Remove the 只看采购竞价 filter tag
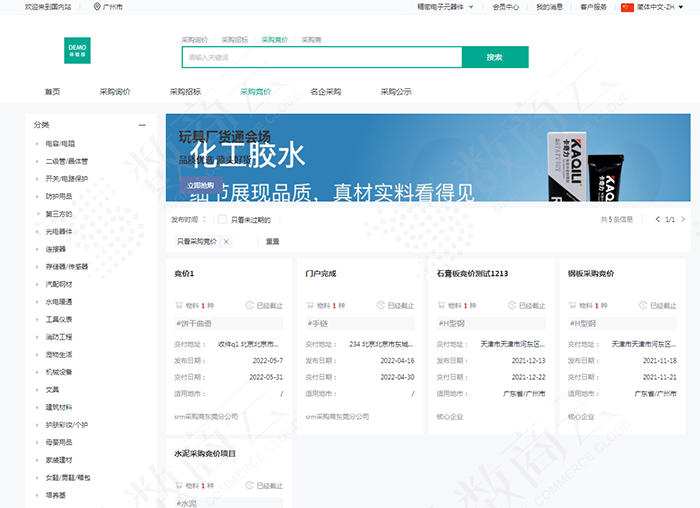This screenshot has height=508, width=700. [x=226, y=242]
